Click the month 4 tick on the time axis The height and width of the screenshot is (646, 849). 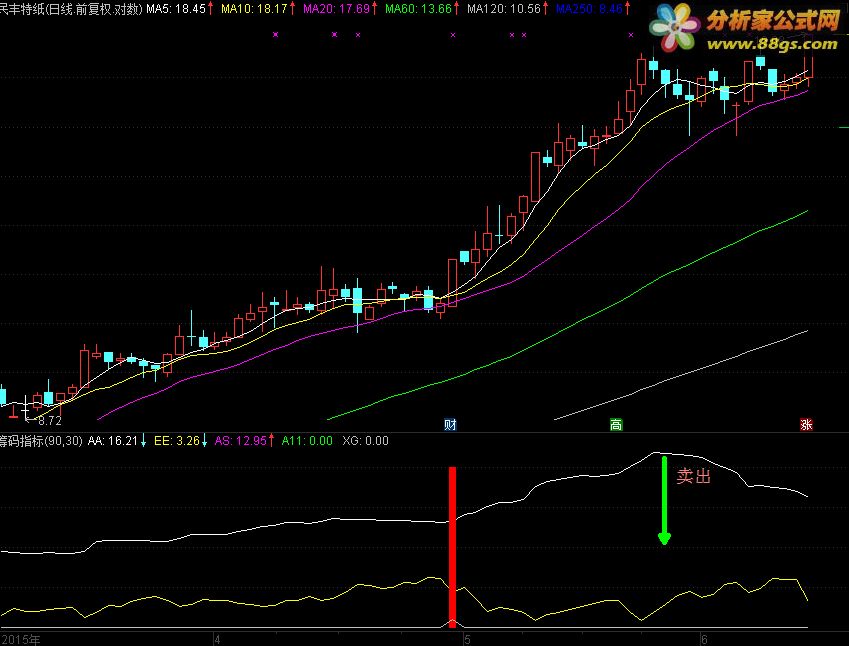click(x=217, y=640)
